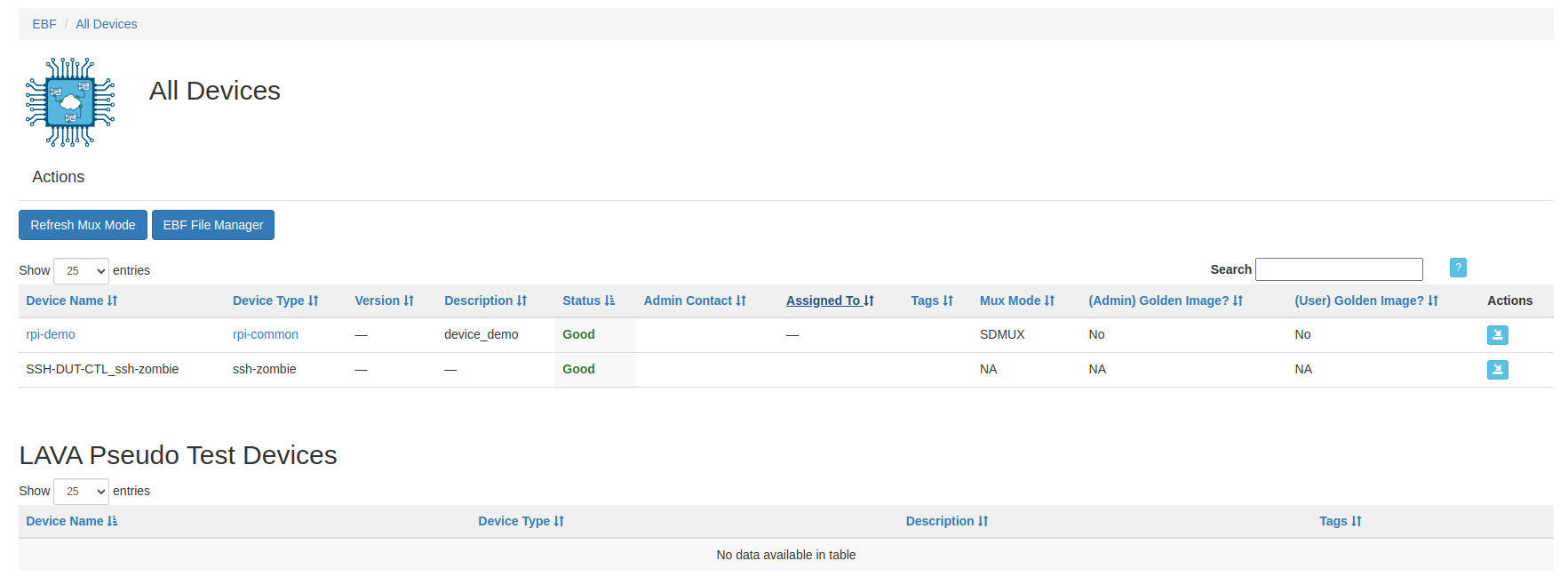Open the rpi-common device type link
This screenshot has height=585, width=1568.
pyautogui.click(x=266, y=334)
